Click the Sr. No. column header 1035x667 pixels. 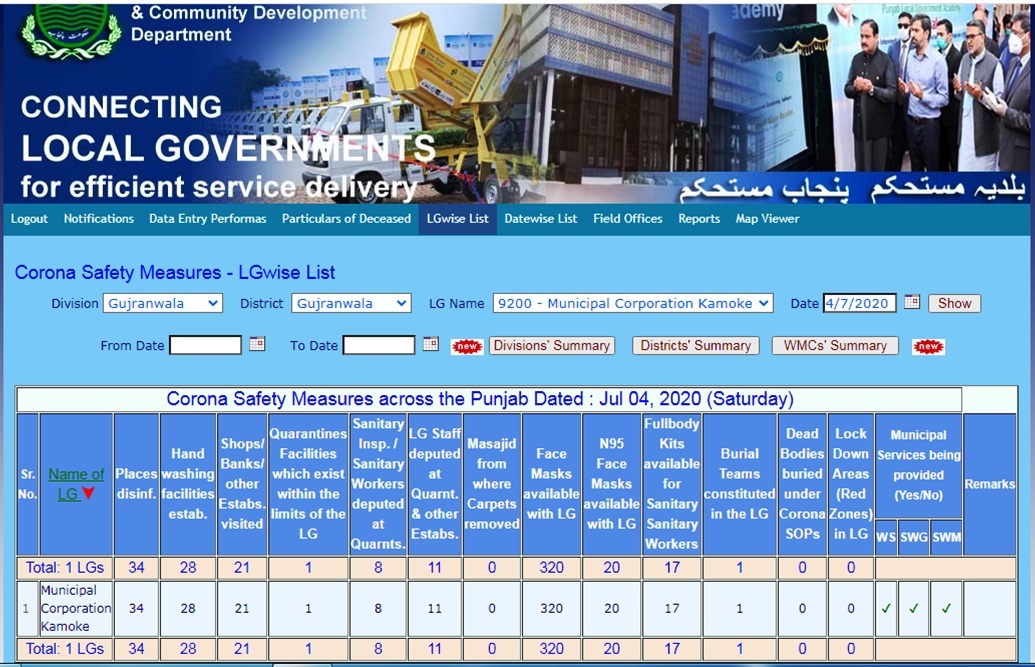(x=28, y=484)
